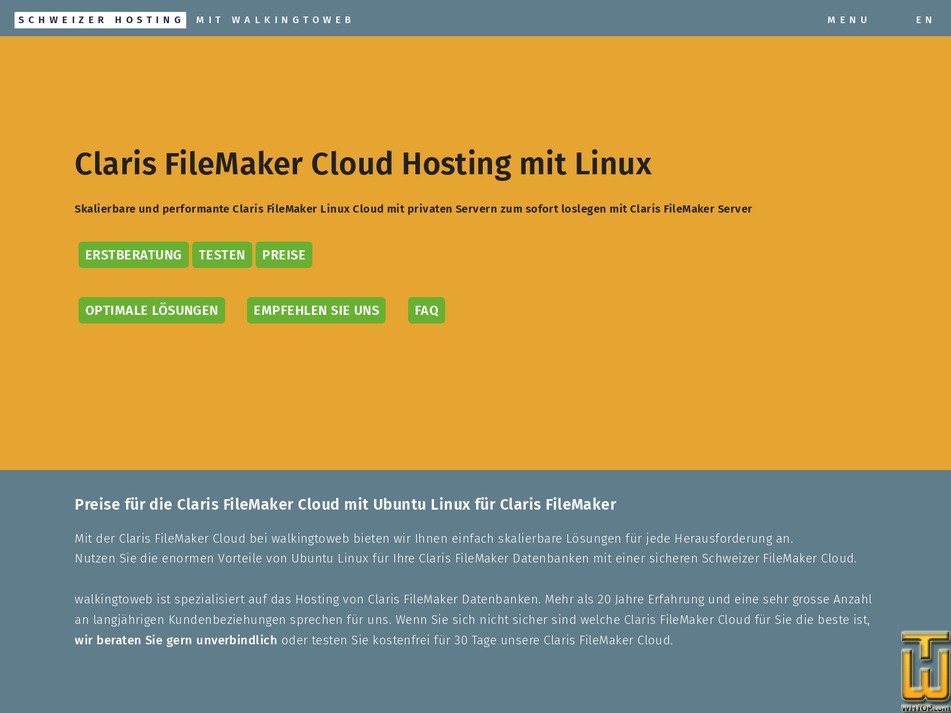Click the dark top navigation bar
Viewport: 951px width, 713px height.
pyautogui.click(x=550, y=19)
